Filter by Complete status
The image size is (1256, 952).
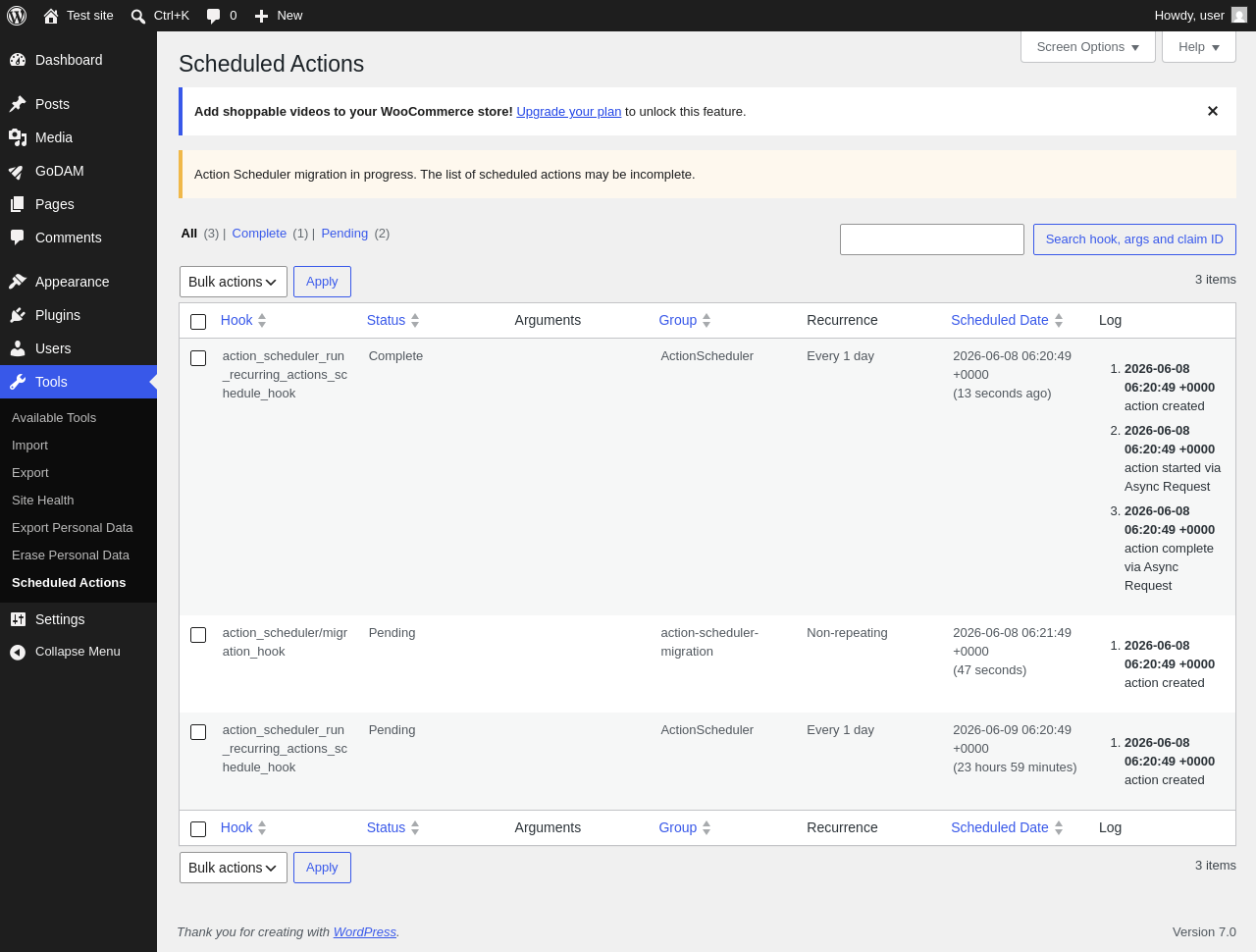[x=259, y=234]
